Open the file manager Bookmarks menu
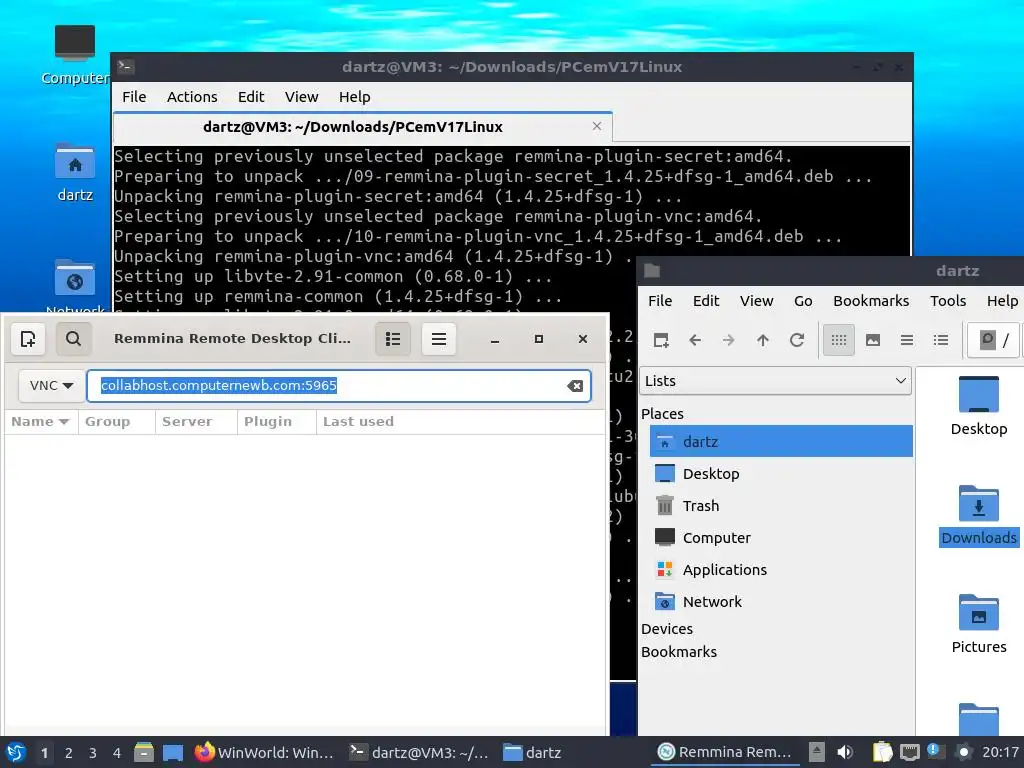 [x=871, y=301]
